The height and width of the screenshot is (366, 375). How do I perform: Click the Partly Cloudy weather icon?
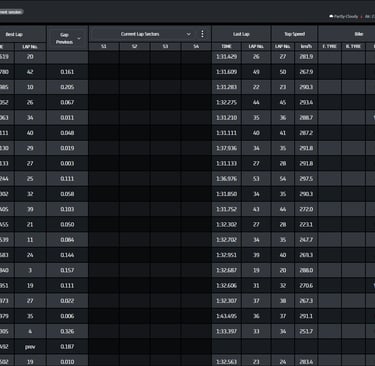pyautogui.click(x=331, y=16)
